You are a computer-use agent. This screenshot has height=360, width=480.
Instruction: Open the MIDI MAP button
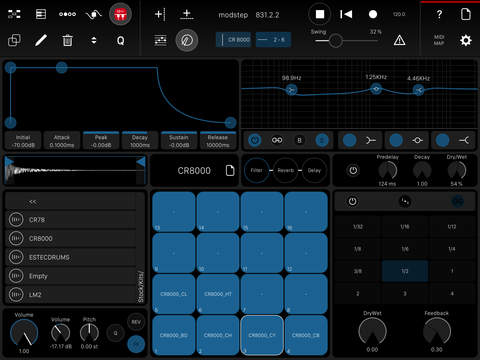439,40
